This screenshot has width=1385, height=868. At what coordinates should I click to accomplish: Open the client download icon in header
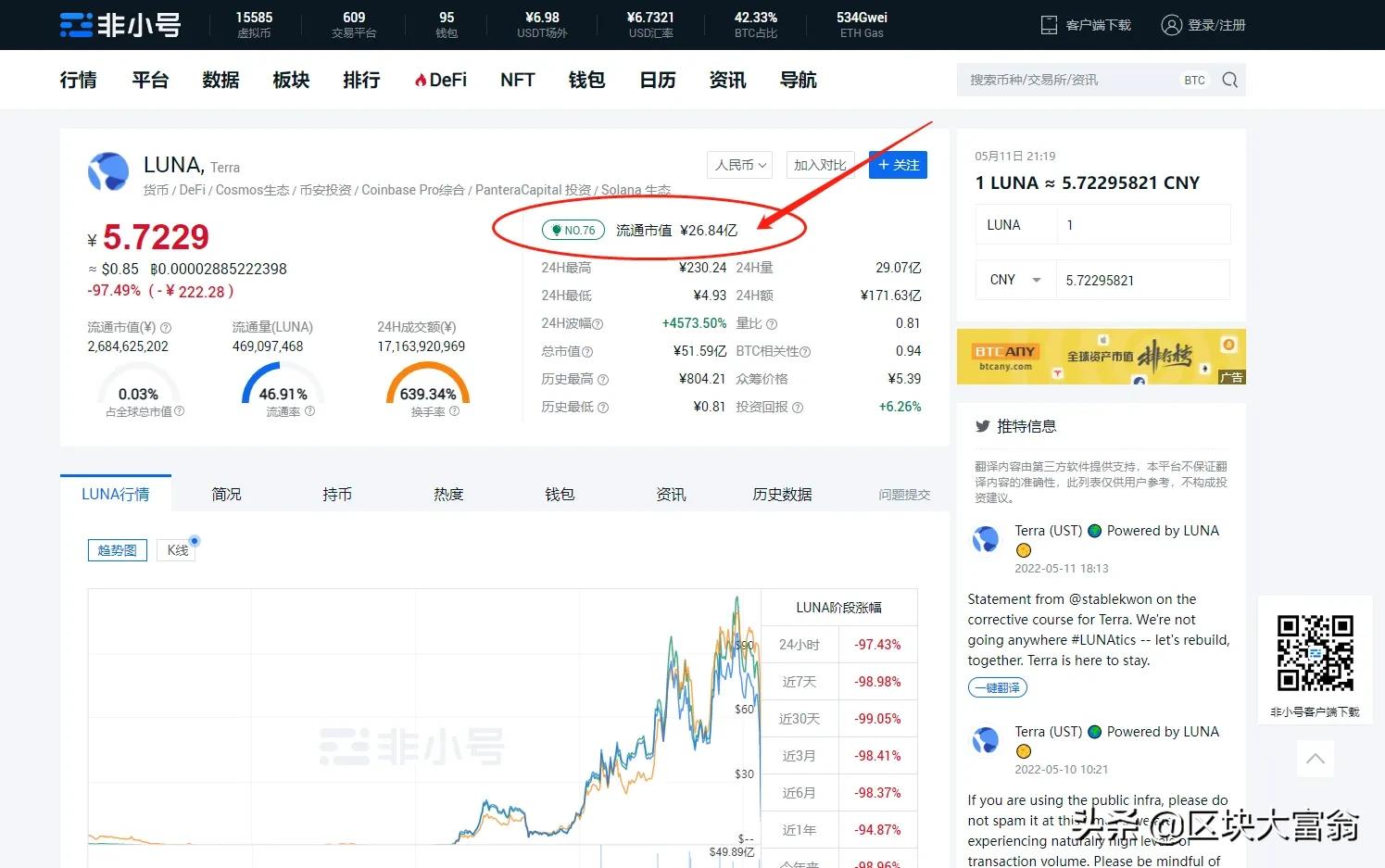1049,25
